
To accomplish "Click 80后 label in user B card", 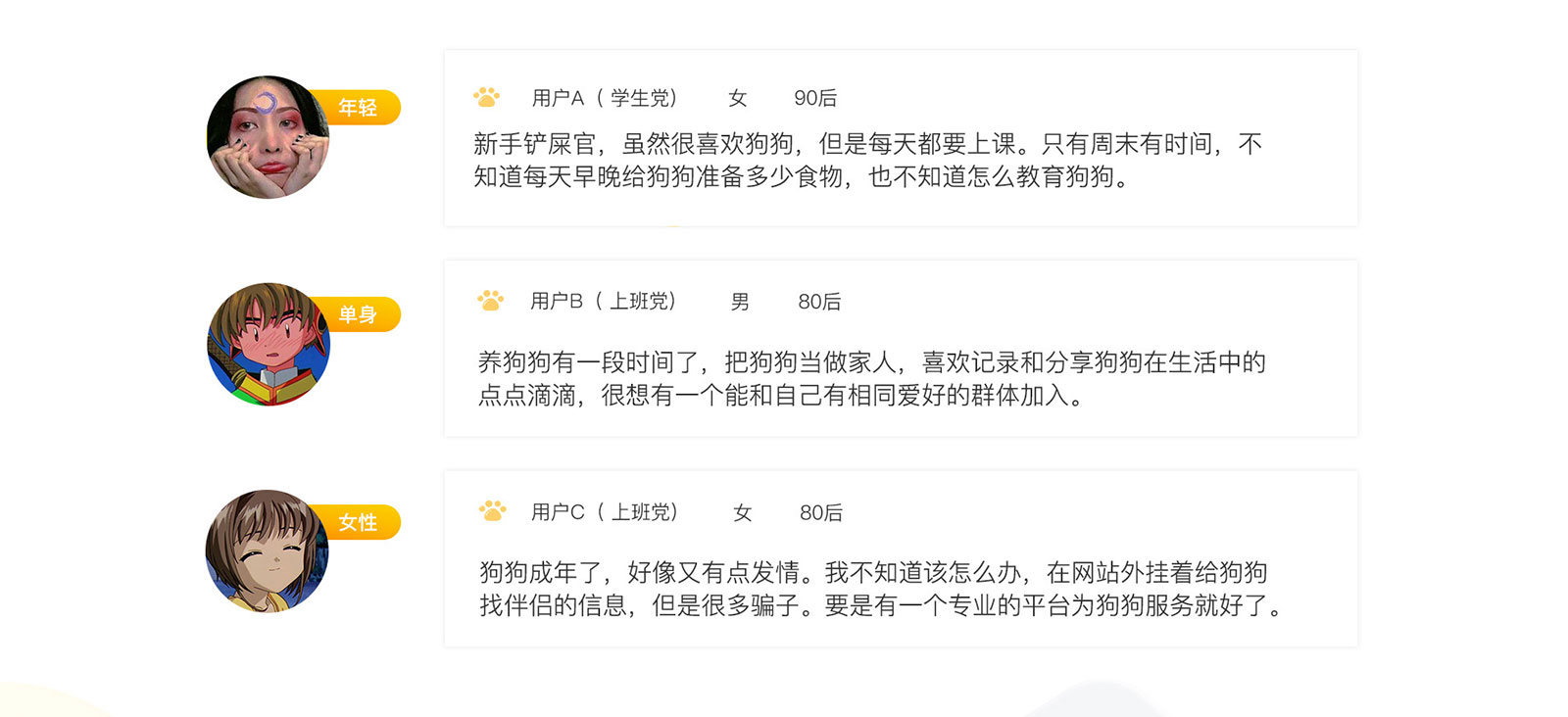I will point(819,302).
